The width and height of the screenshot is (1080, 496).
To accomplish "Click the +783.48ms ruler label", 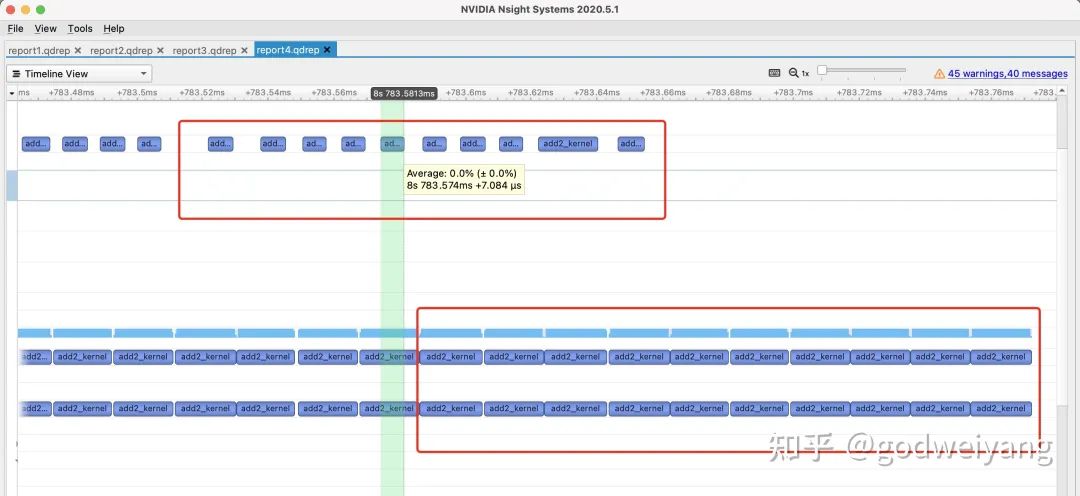I will 72,92.
